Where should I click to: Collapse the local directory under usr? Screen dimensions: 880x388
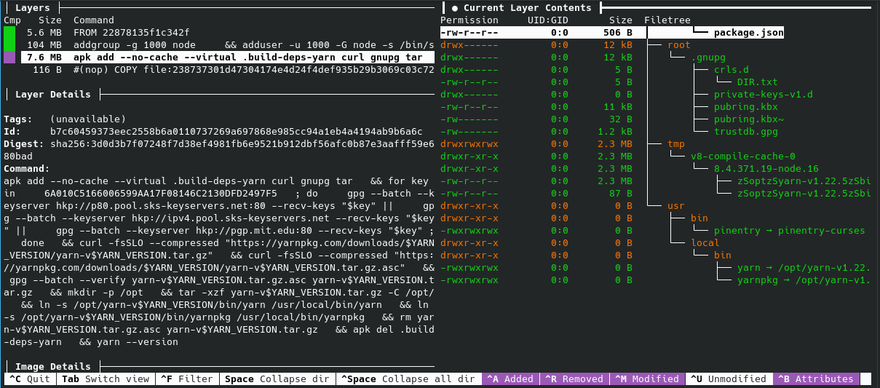click(705, 243)
